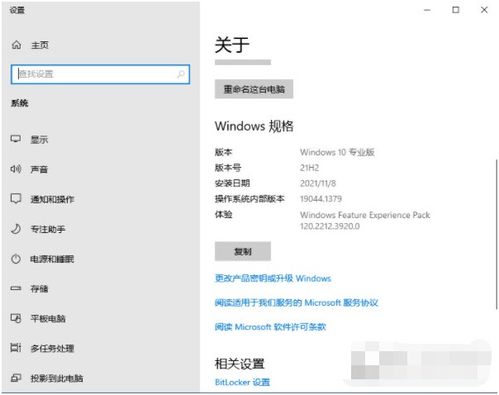The image size is (499, 395).
Task: Open 平板电脑 settings
Action: click(48, 319)
